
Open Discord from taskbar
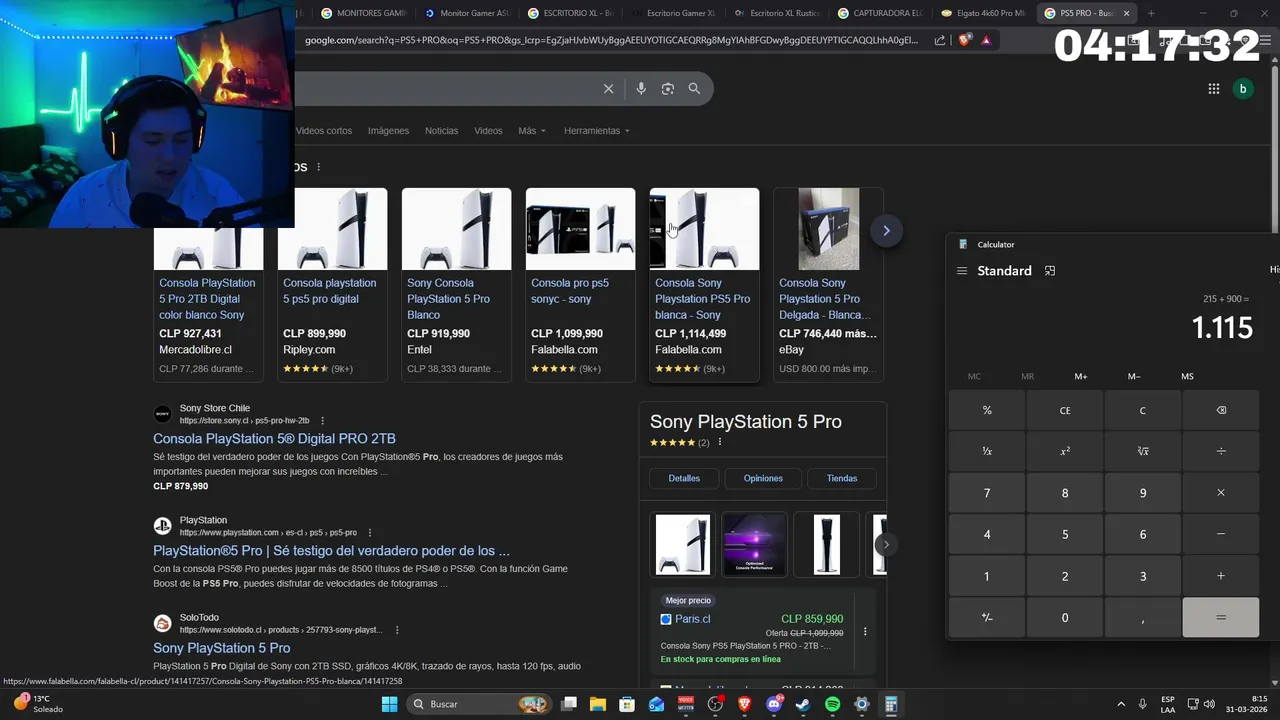click(x=774, y=704)
